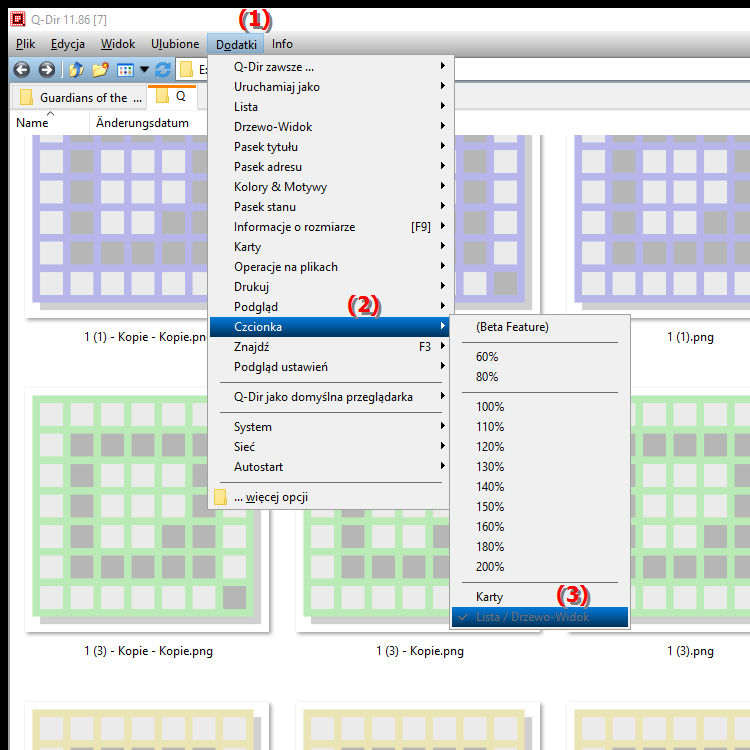Click '(Beta Feature)' submenu header
Image resolution: width=750 pixels, height=750 pixels.
click(x=540, y=327)
